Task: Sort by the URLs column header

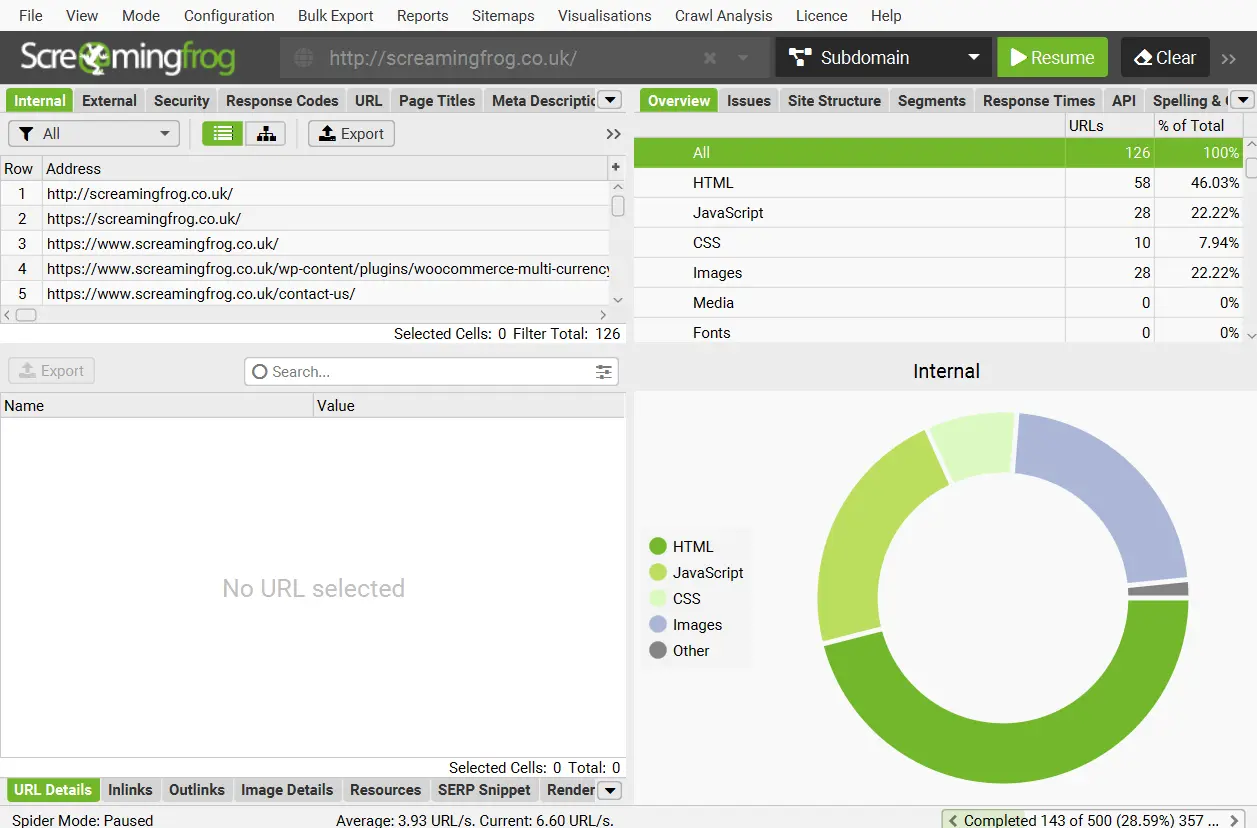Action: [x=1109, y=126]
